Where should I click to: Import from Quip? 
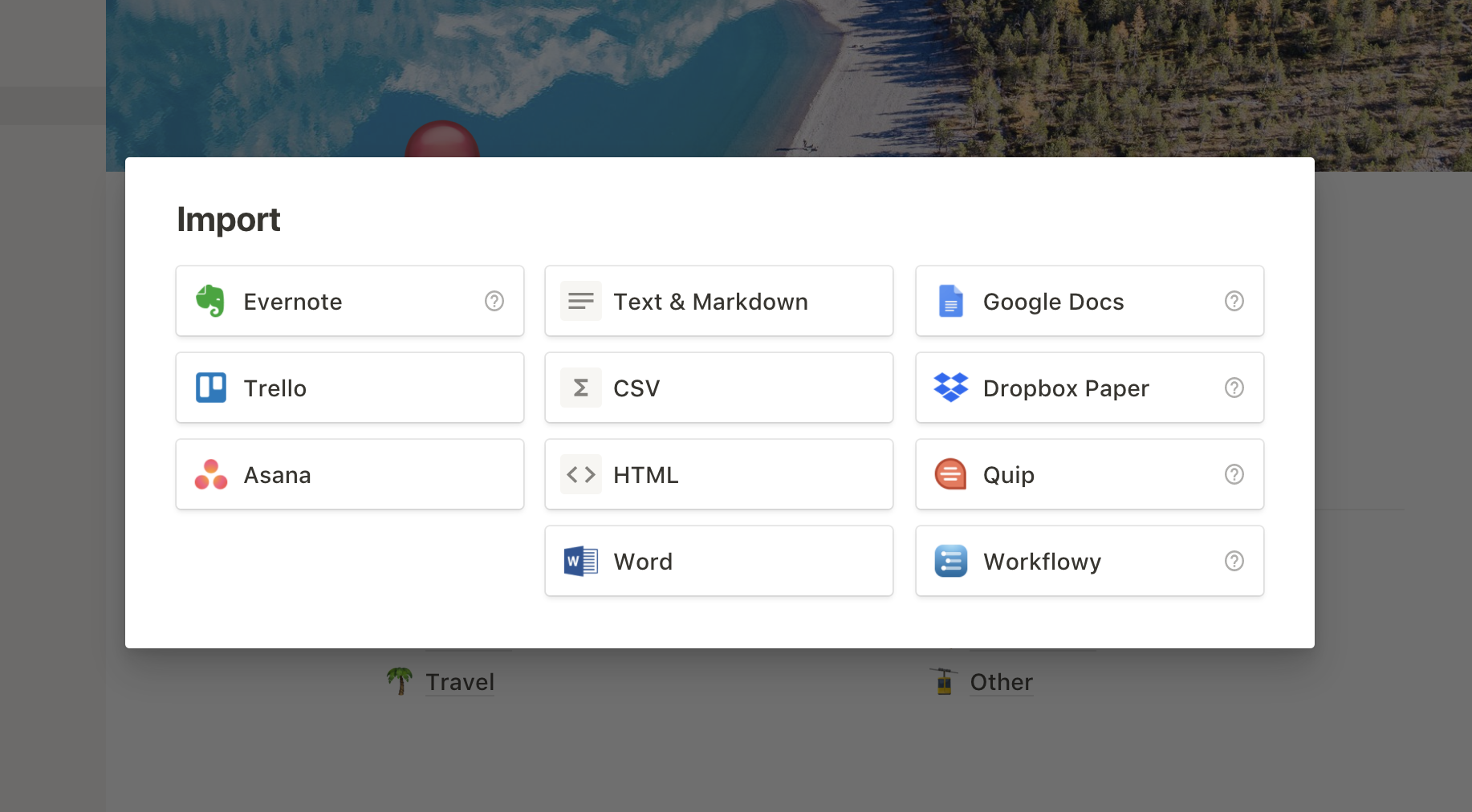(1090, 474)
